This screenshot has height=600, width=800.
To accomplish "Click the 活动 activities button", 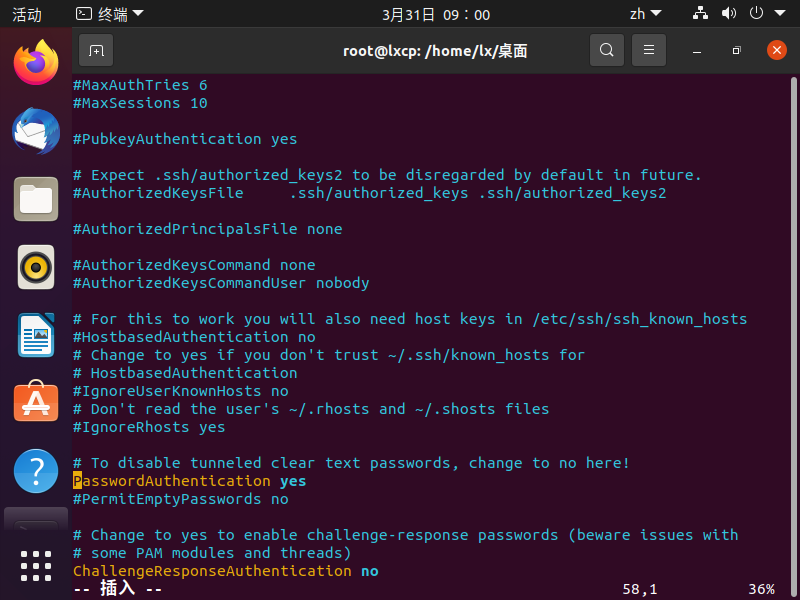I will 27,14.
